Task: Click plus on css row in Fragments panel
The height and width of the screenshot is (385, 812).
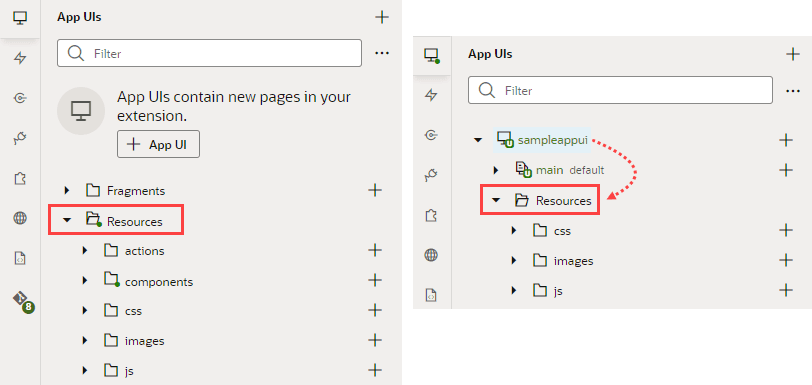Action: pos(375,310)
